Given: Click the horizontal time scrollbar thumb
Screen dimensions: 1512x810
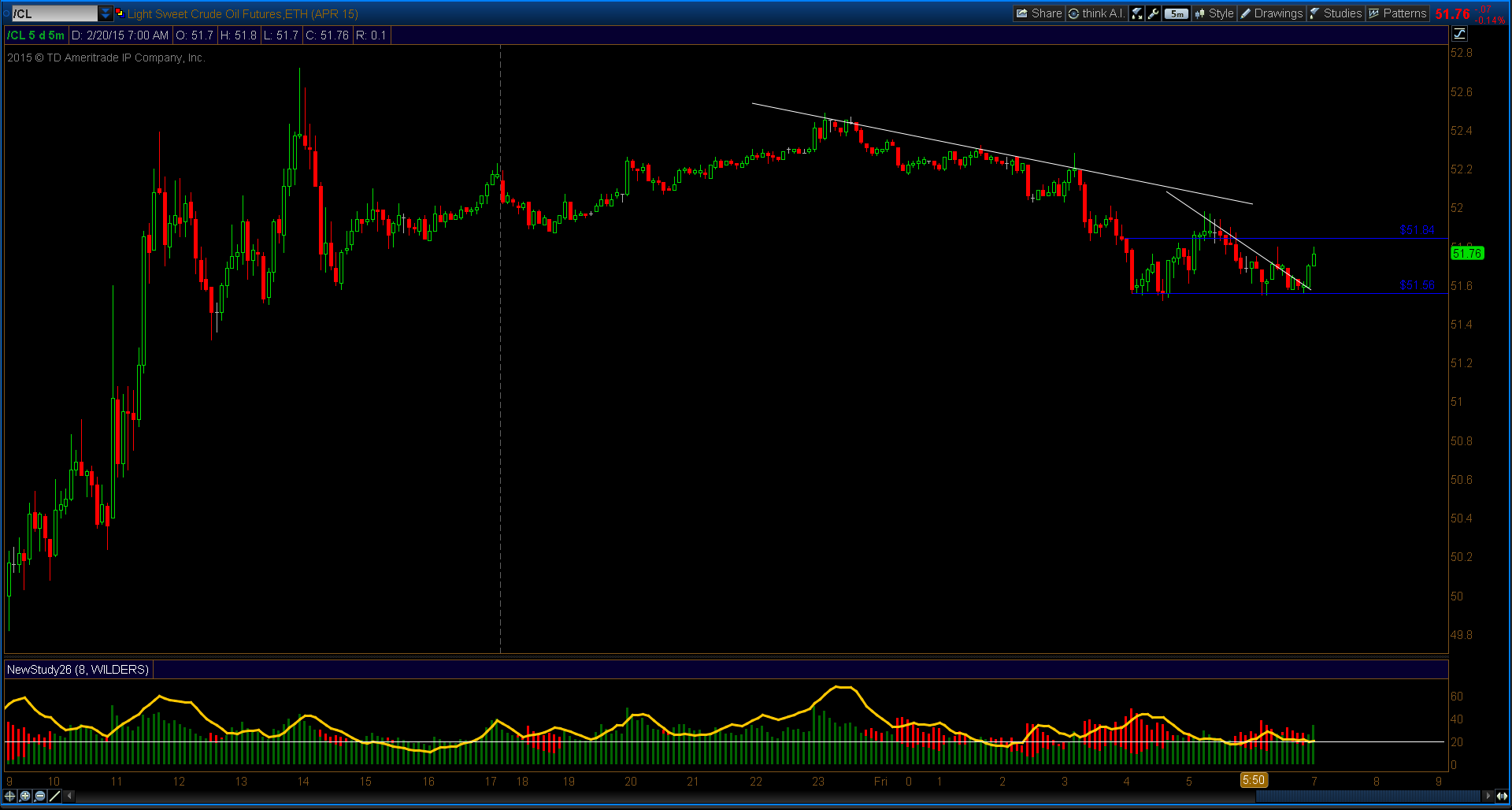Looking at the screenshot, I should click(1368, 796).
